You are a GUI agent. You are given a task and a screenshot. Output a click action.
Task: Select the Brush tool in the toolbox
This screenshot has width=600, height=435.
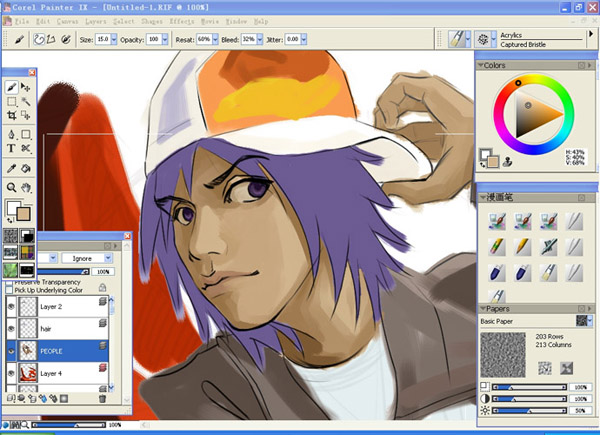tap(11, 87)
